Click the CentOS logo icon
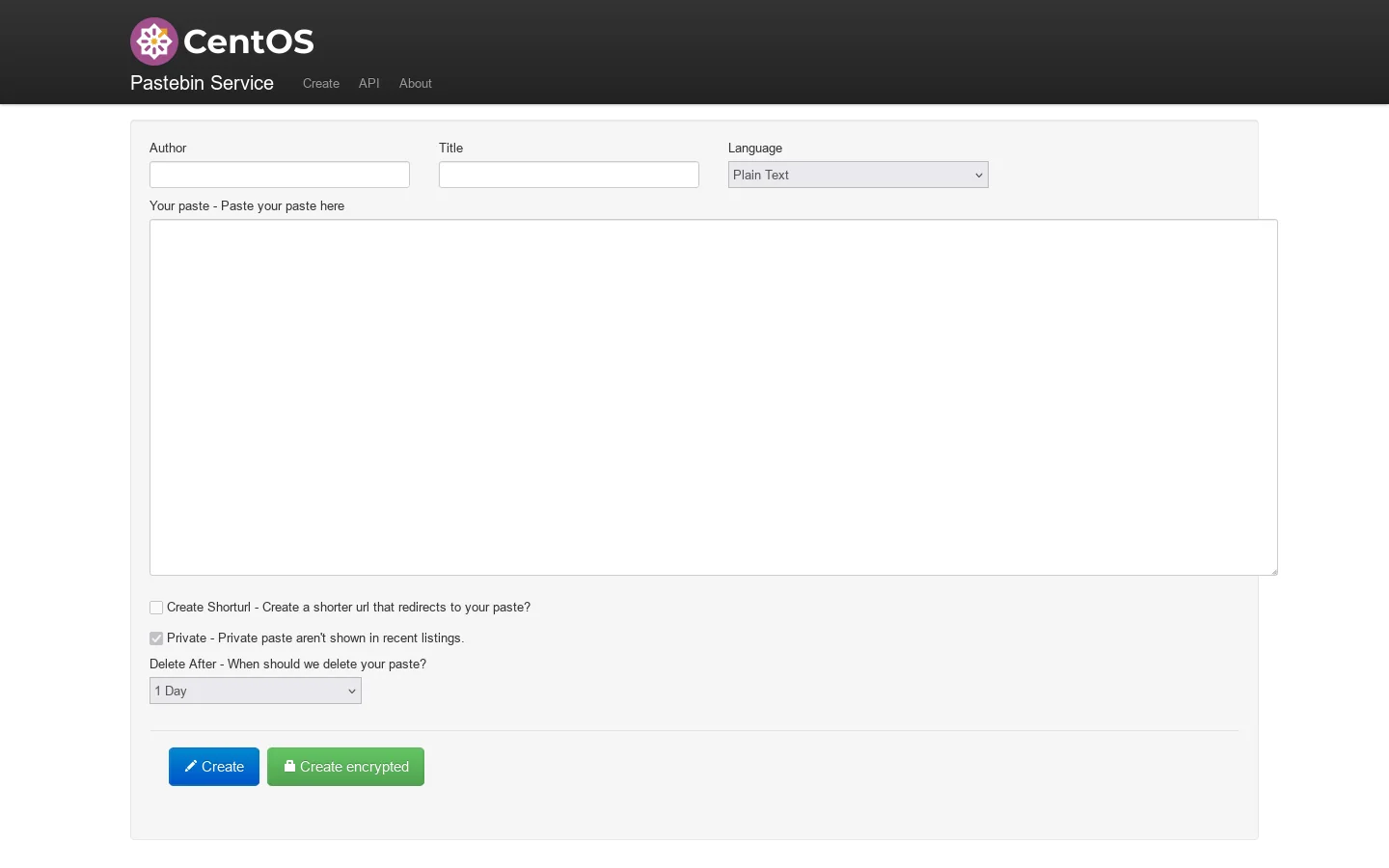 pos(154,41)
